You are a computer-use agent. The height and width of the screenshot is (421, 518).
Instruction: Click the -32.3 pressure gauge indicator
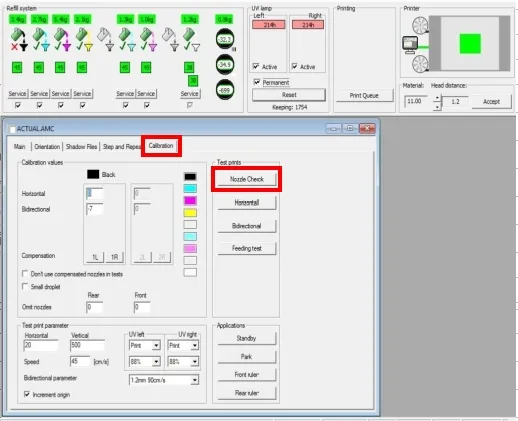coord(225,39)
